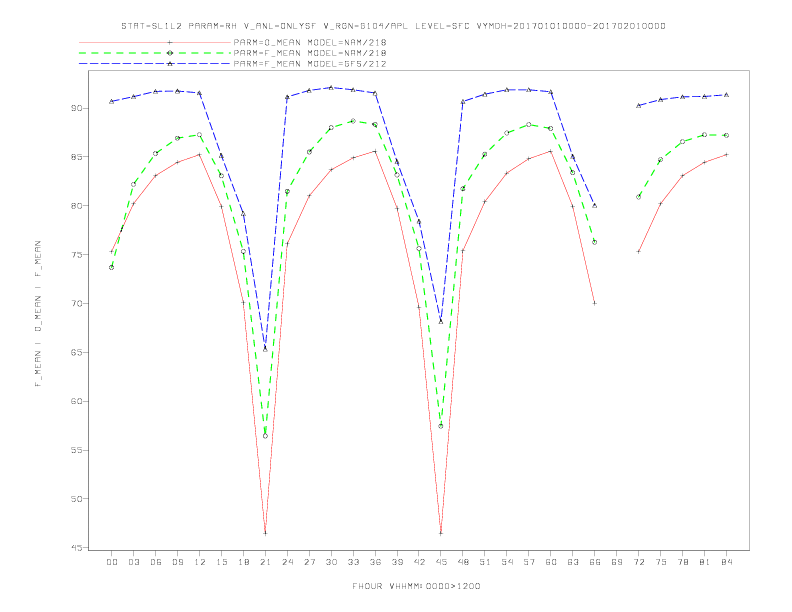Click y-axis tick label 50

click(76, 499)
